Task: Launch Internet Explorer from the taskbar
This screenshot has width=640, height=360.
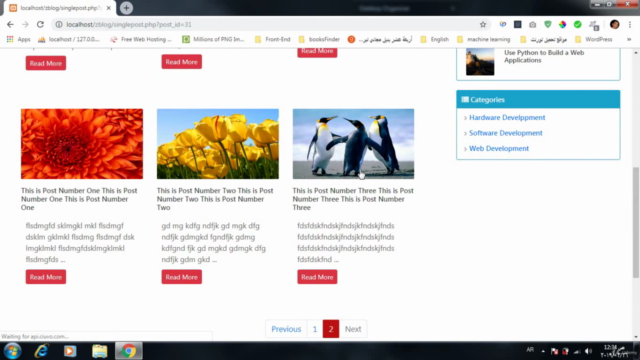Action: pyautogui.click(x=42, y=351)
